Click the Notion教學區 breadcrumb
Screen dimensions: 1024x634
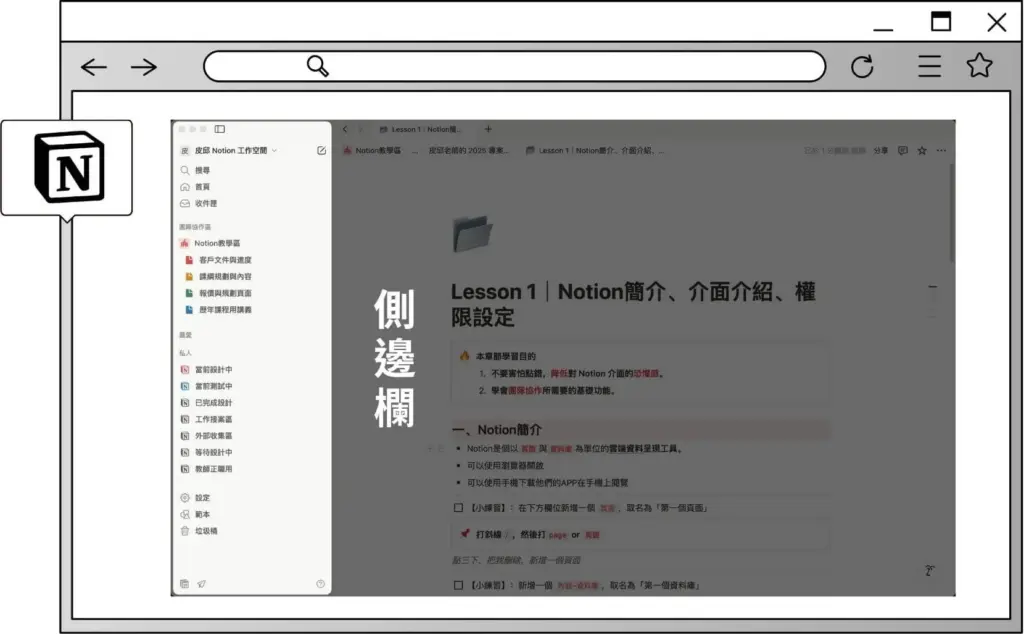click(x=372, y=151)
